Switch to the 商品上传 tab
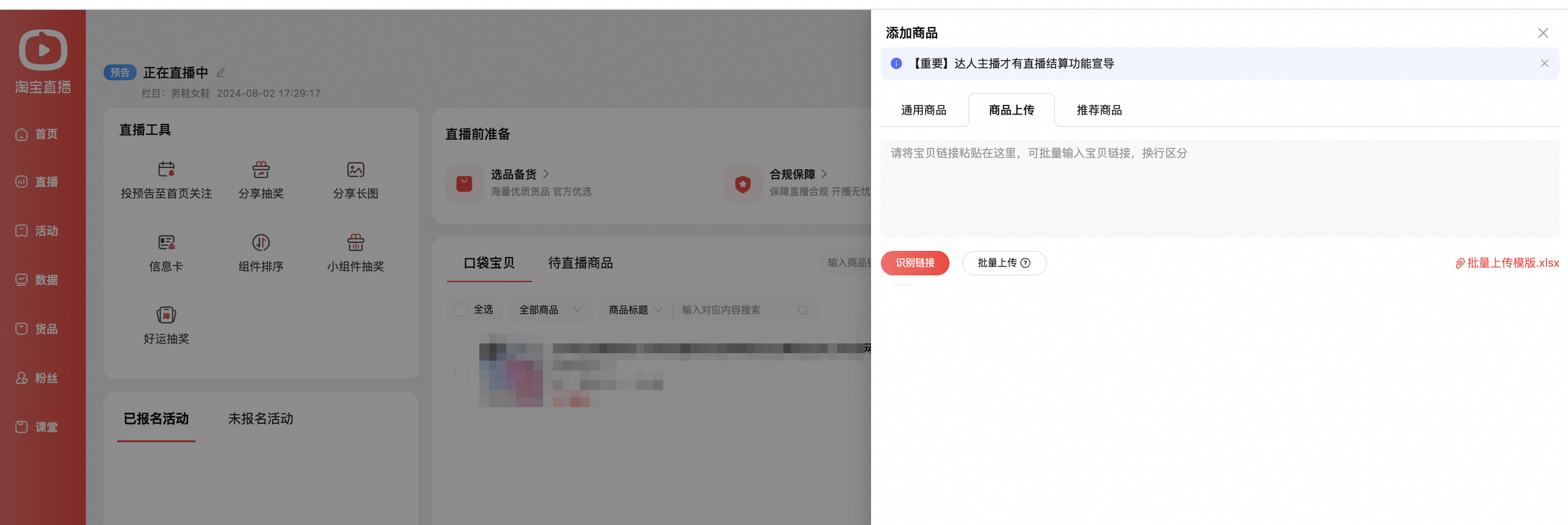This screenshot has width=1568, height=525. click(x=1011, y=110)
